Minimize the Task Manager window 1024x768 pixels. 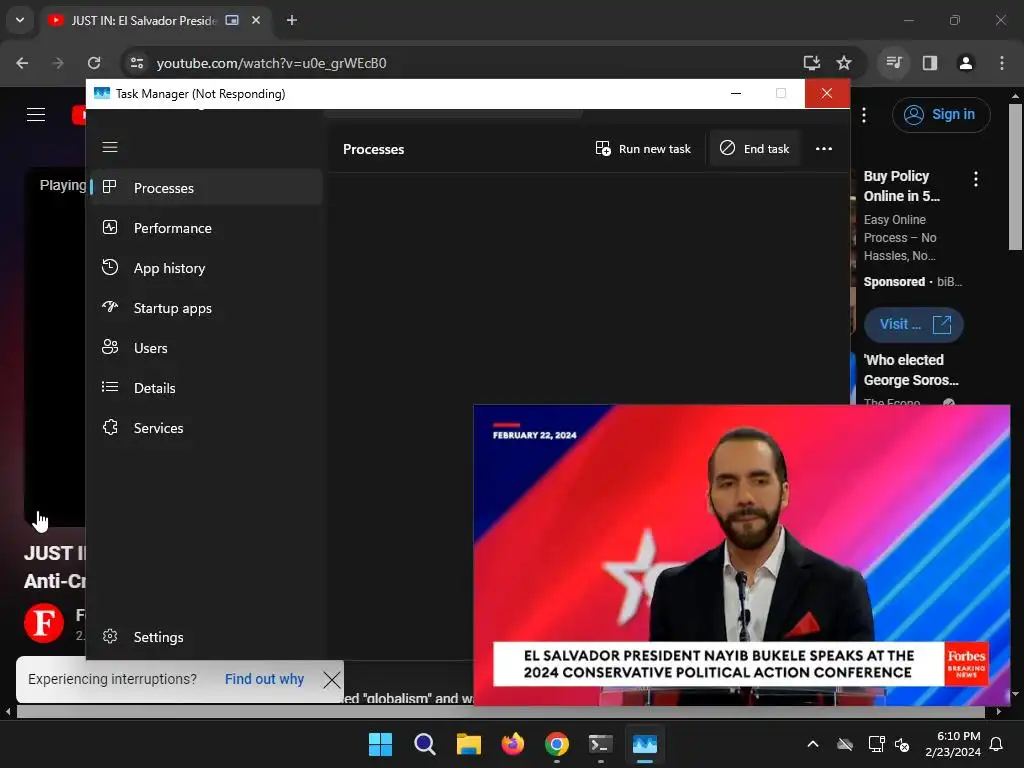tap(736, 93)
